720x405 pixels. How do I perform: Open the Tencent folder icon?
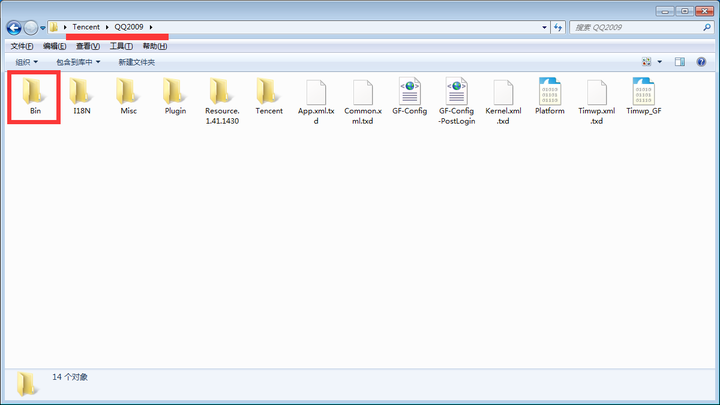(268, 91)
